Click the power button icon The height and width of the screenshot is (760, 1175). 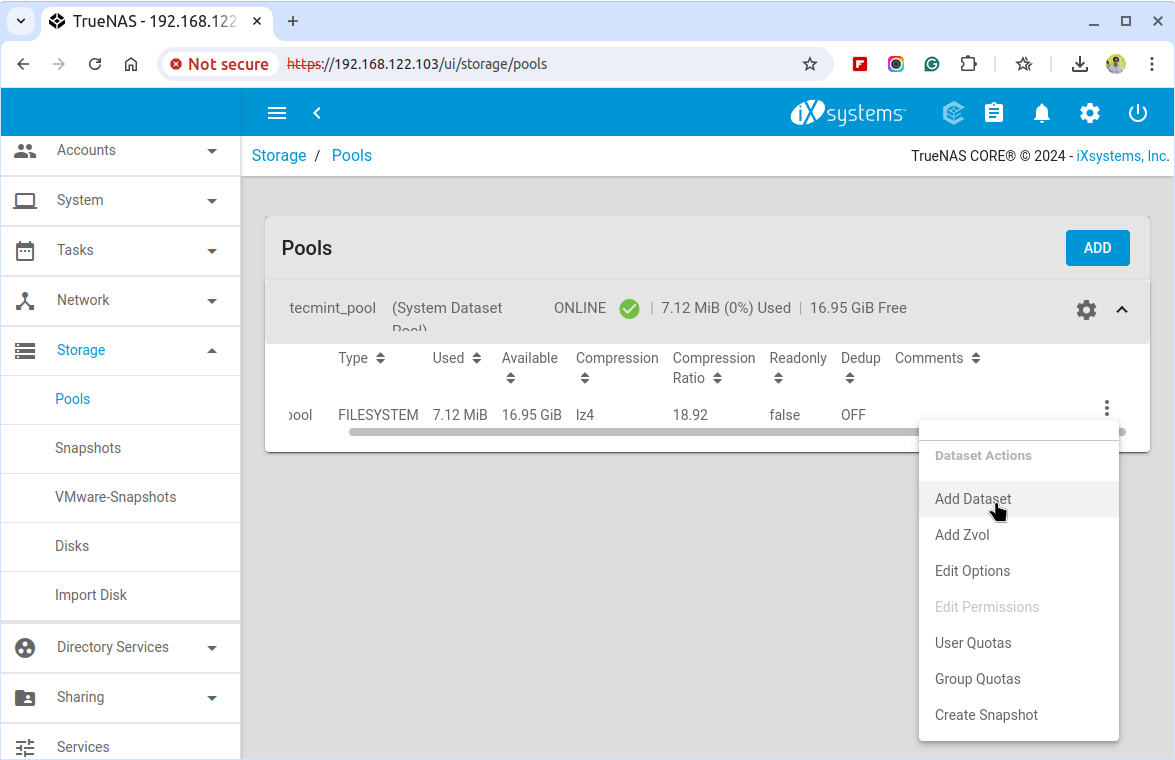coord(1138,113)
